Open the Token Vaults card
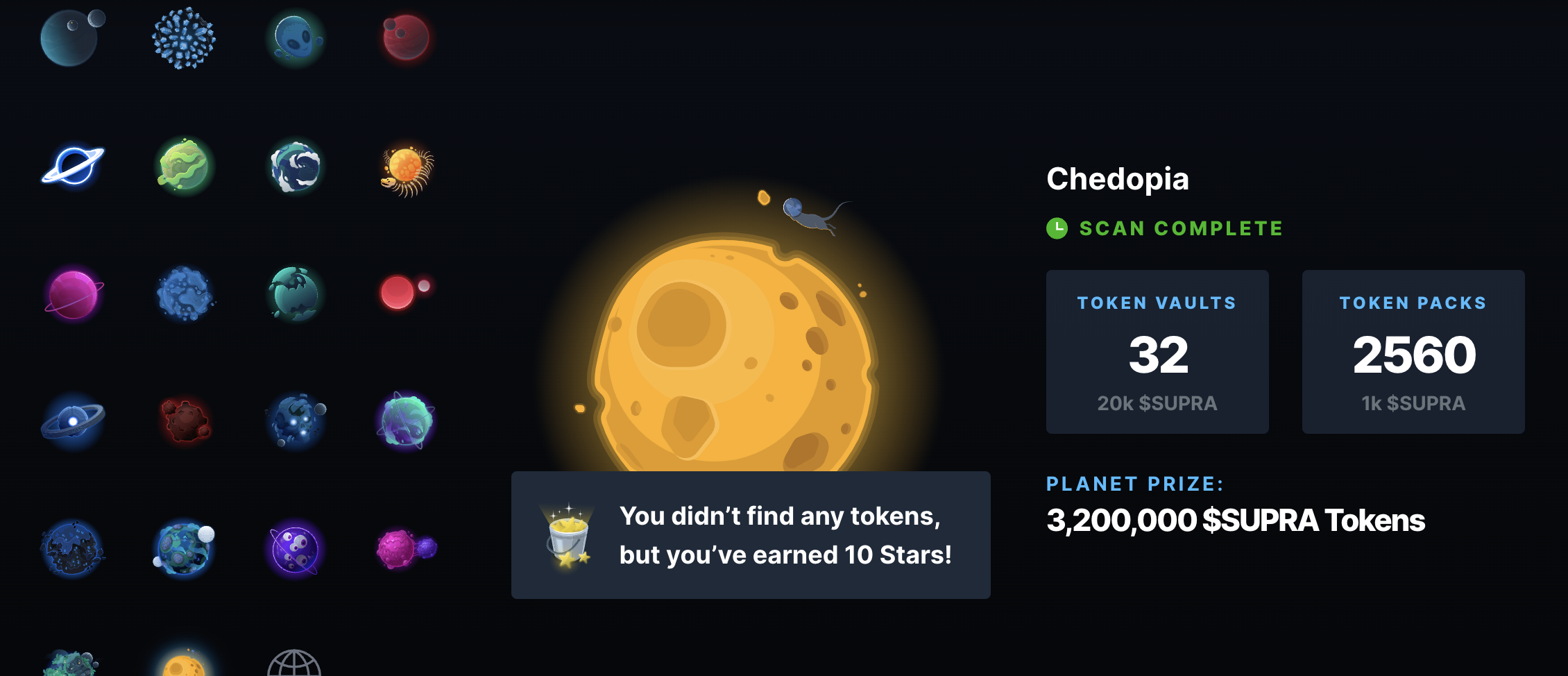The height and width of the screenshot is (676, 1568). (x=1157, y=352)
